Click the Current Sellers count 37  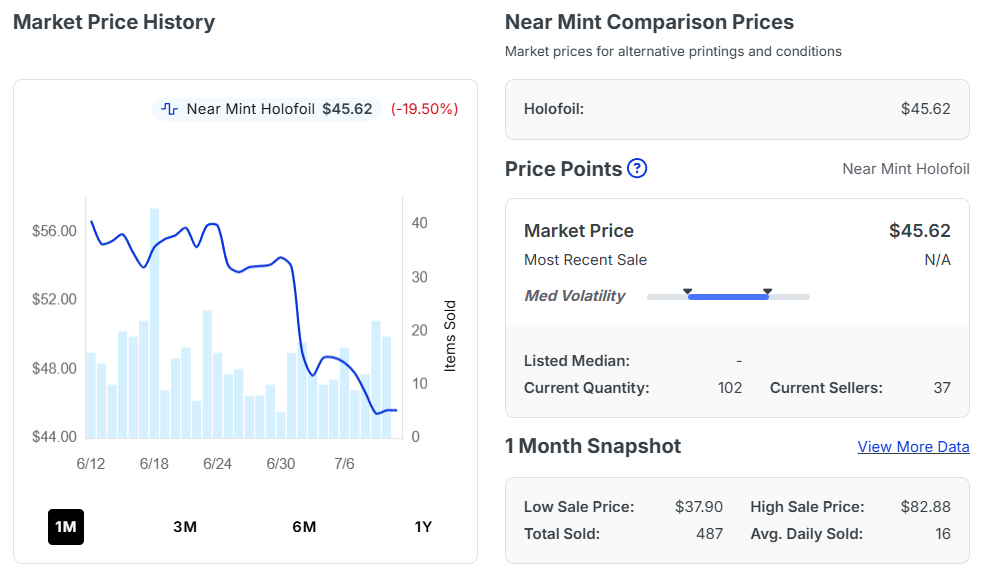click(x=942, y=388)
